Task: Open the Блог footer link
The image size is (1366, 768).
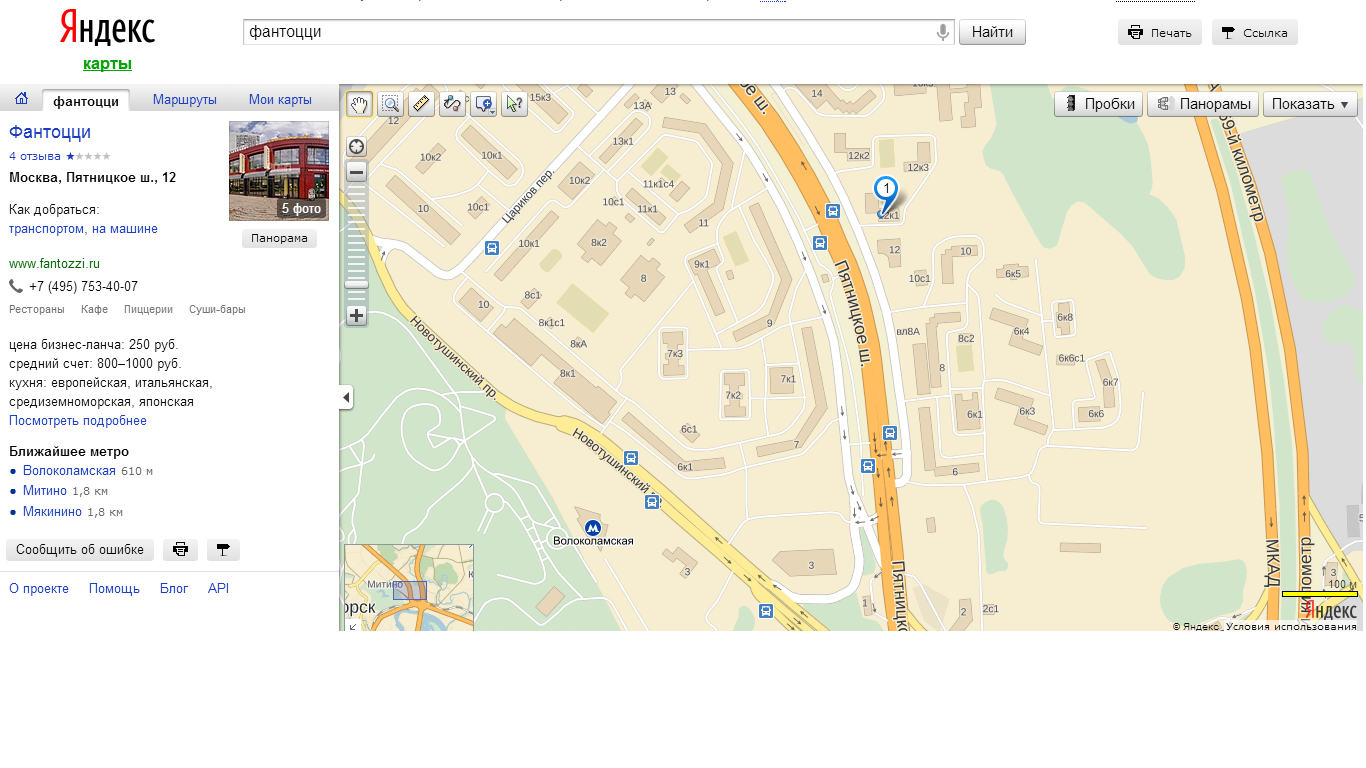Action: click(174, 589)
